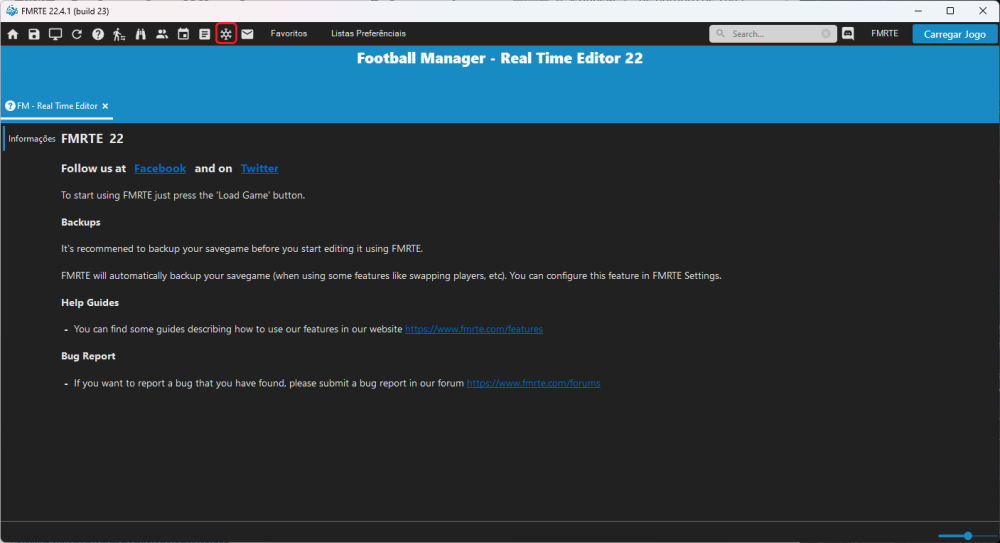The height and width of the screenshot is (543, 1000).
Task: Click the snowflake freeze icon
Action: (x=226, y=34)
